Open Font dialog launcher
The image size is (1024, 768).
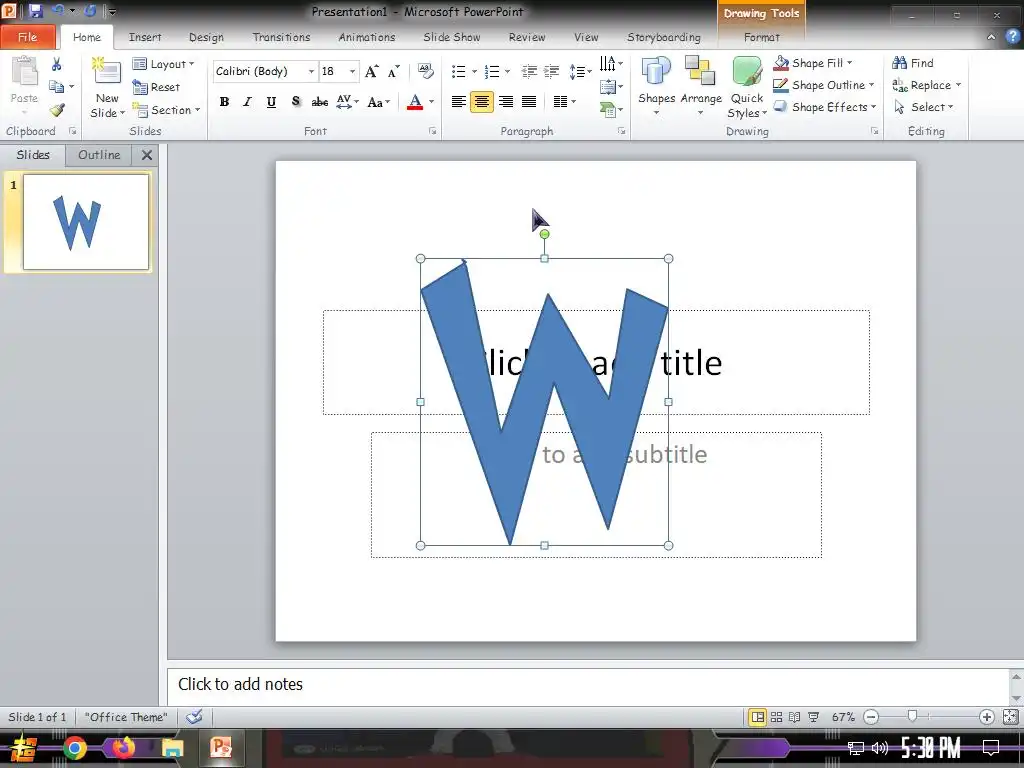tap(432, 131)
